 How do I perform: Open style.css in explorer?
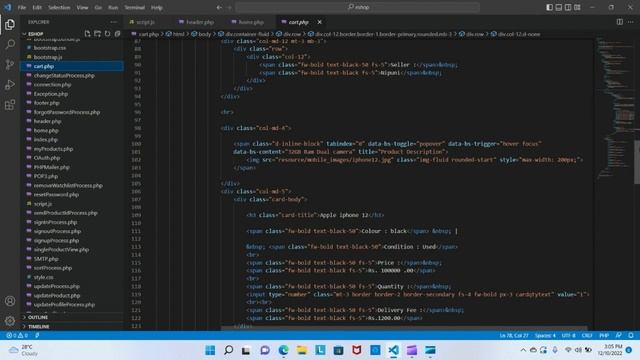point(72,277)
